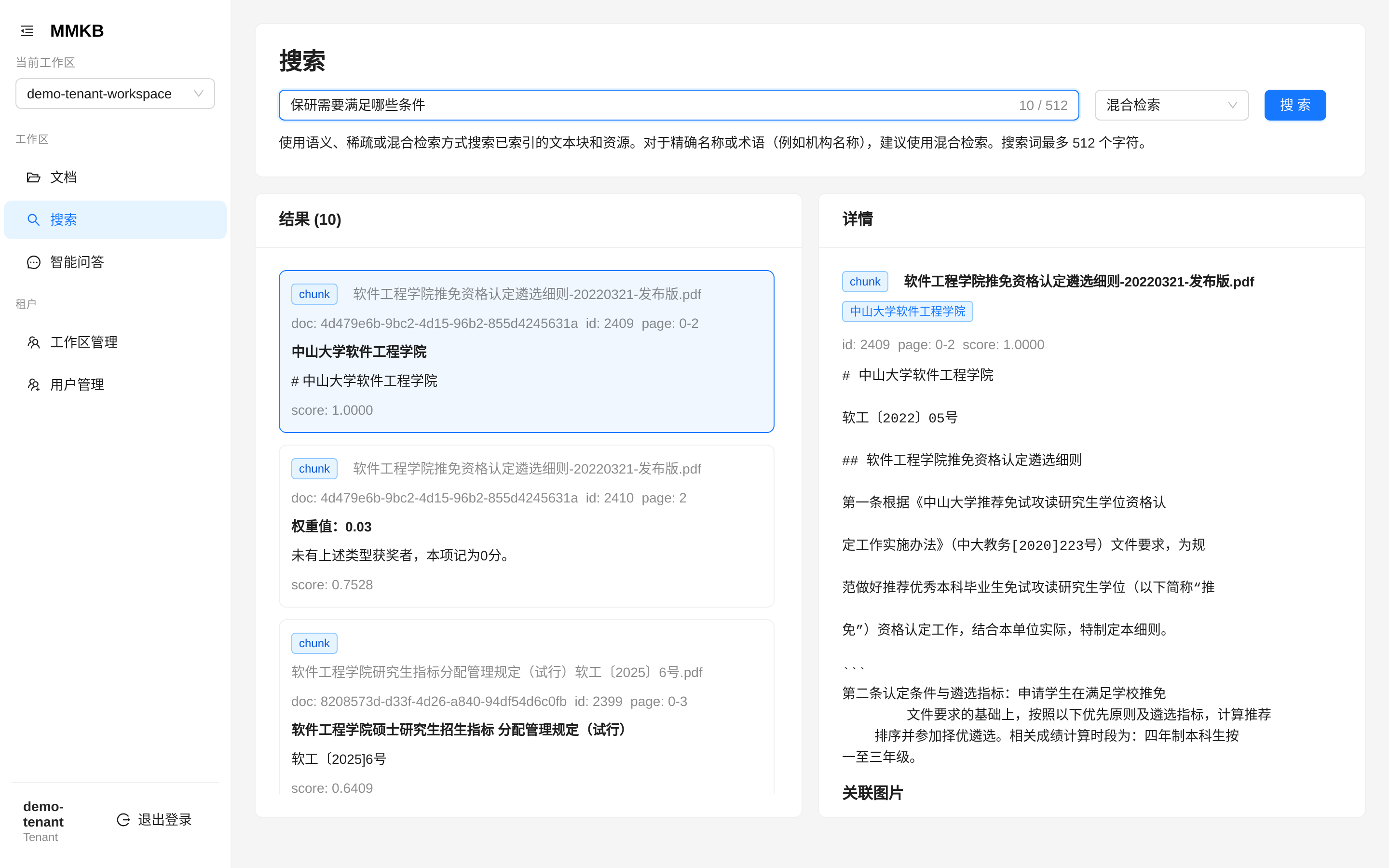Viewport: 1389px width, 868px height.
Task: Click the MMKB logo title
Action: [x=77, y=31]
